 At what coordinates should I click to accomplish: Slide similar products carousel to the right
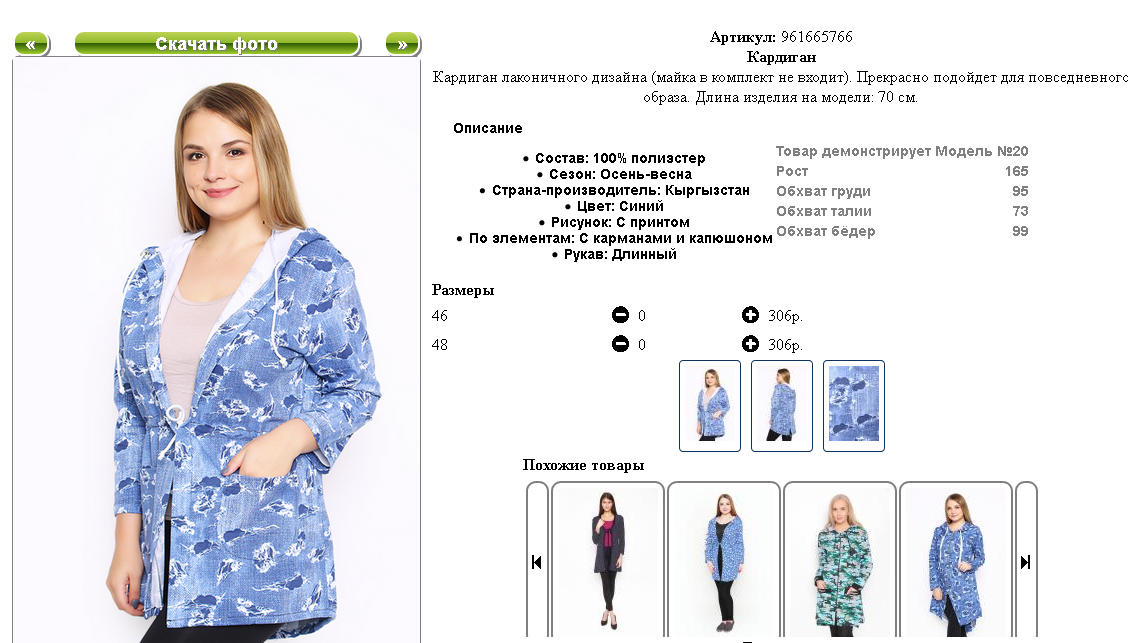[x=1026, y=562]
